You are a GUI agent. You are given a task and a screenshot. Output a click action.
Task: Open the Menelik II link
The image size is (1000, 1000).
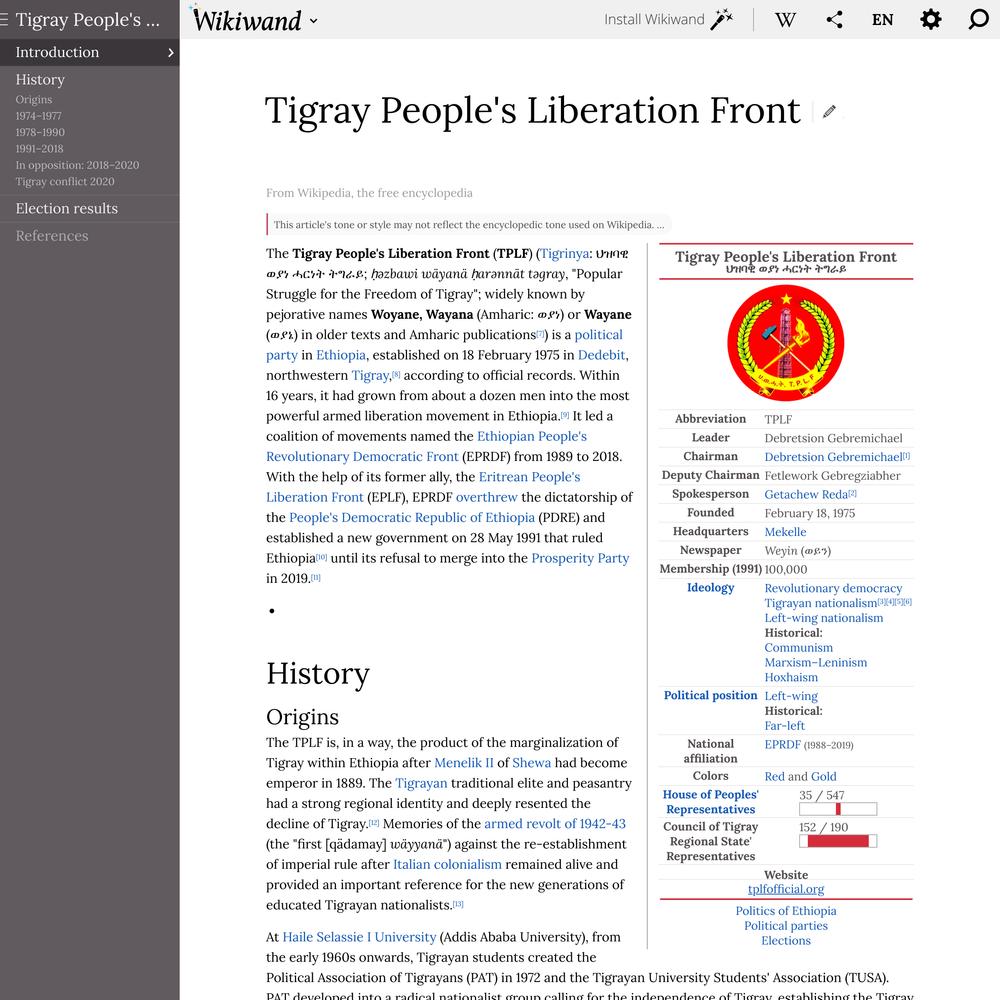click(464, 763)
